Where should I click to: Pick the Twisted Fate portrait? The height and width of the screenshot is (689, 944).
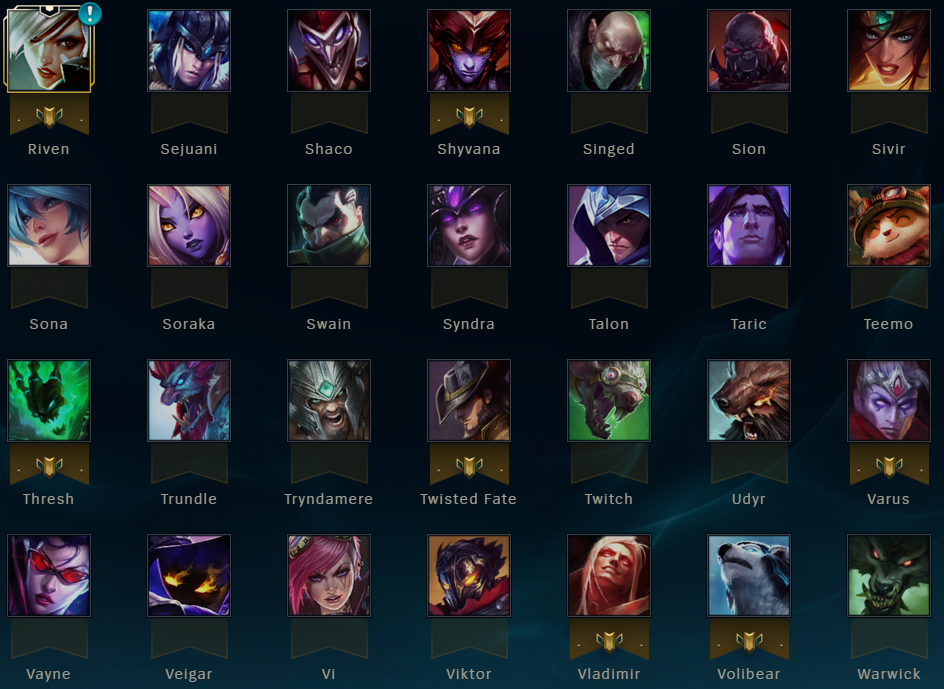tap(469, 401)
